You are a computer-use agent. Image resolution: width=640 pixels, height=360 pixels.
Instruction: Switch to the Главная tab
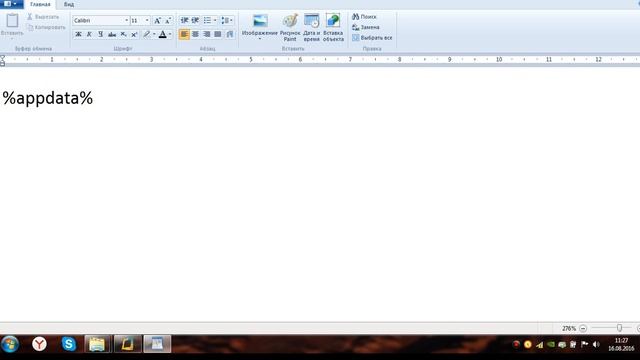click(40, 4)
